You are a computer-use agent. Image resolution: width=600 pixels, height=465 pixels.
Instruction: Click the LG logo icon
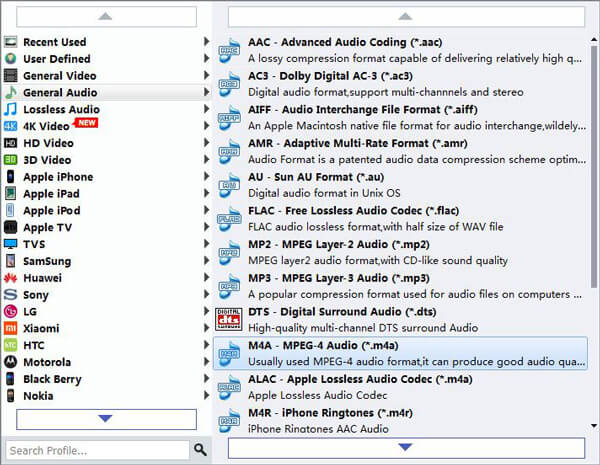click(x=11, y=311)
